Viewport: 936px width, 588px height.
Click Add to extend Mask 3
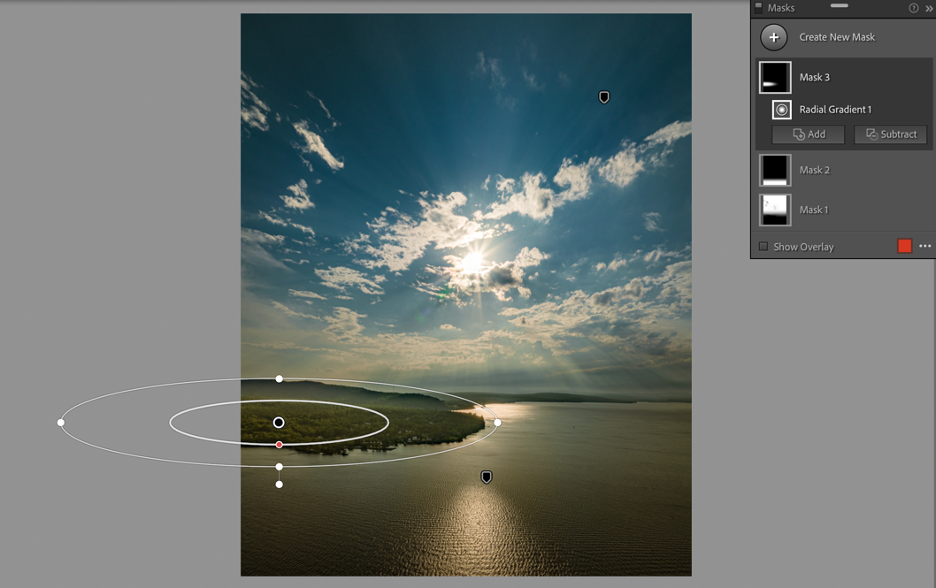(x=808, y=134)
